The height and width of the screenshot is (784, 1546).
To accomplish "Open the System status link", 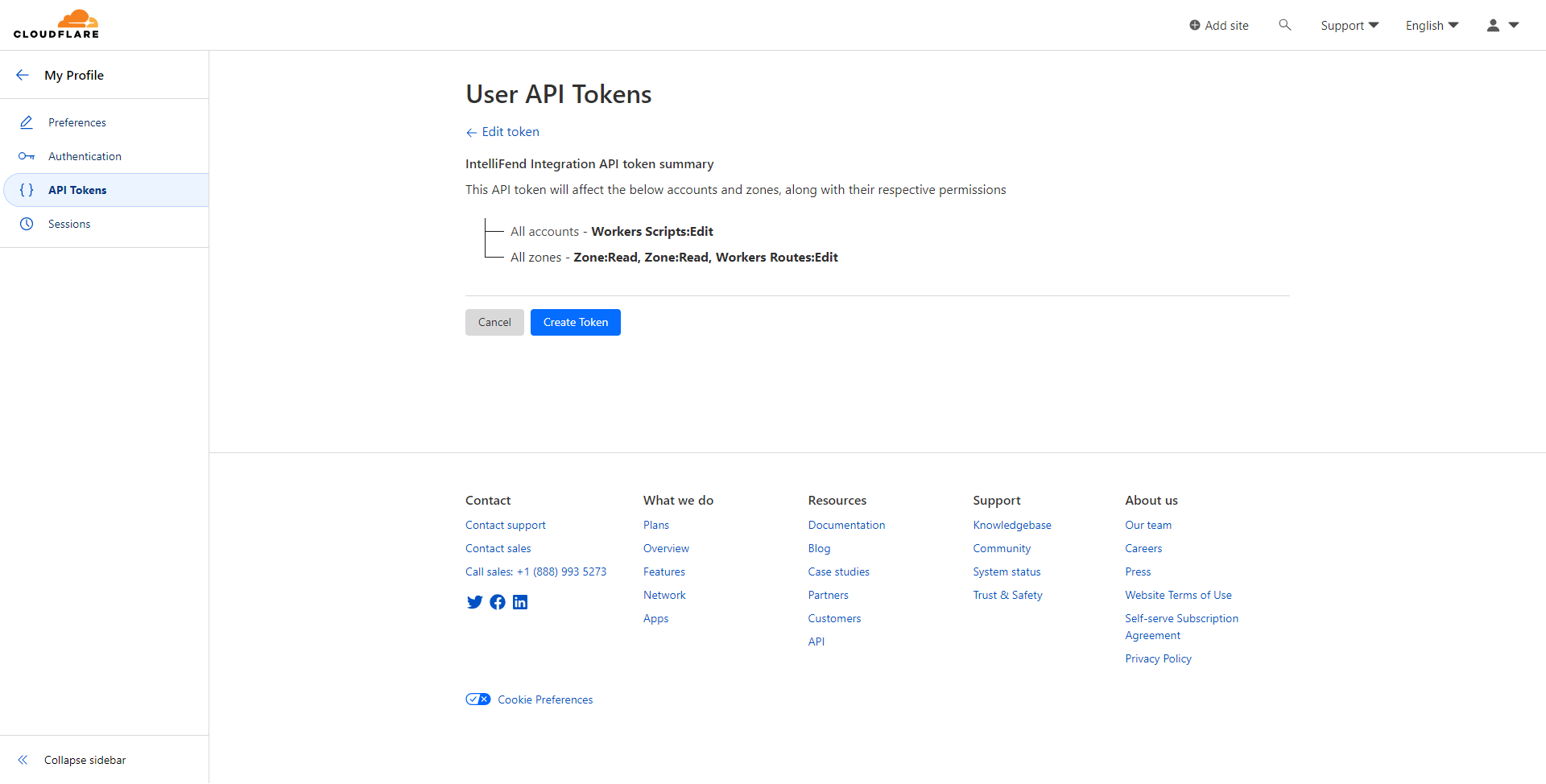I will click(1007, 571).
